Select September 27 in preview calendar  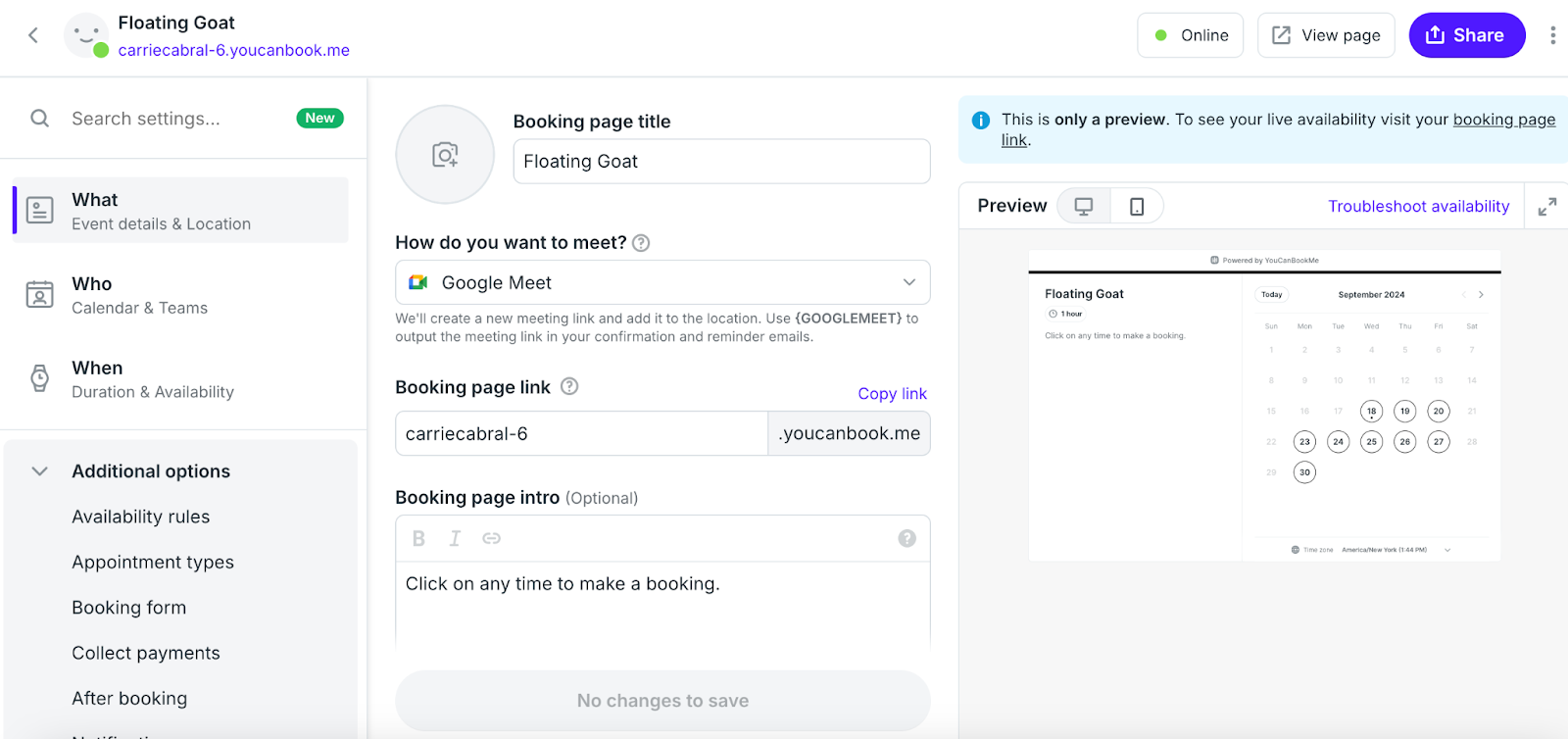pyautogui.click(x=1439, y=442)
